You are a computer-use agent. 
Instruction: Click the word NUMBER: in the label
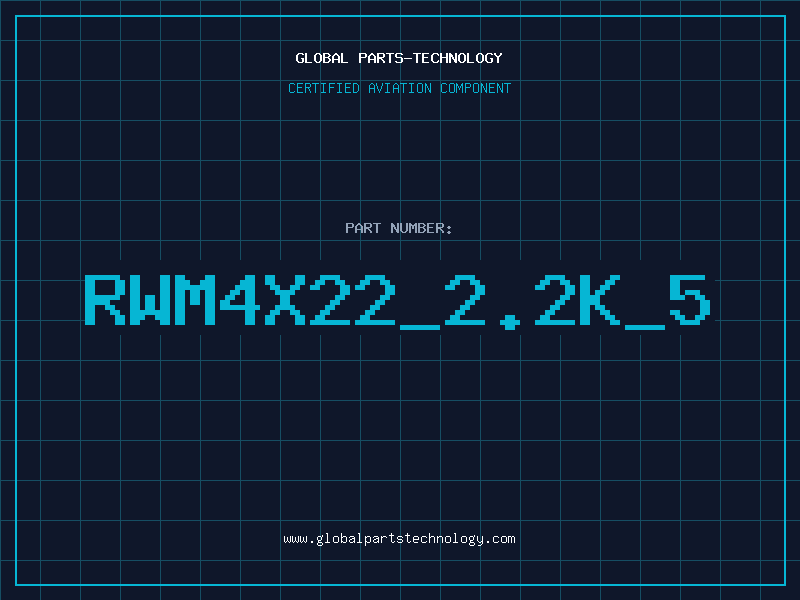[x=421, y=228]
